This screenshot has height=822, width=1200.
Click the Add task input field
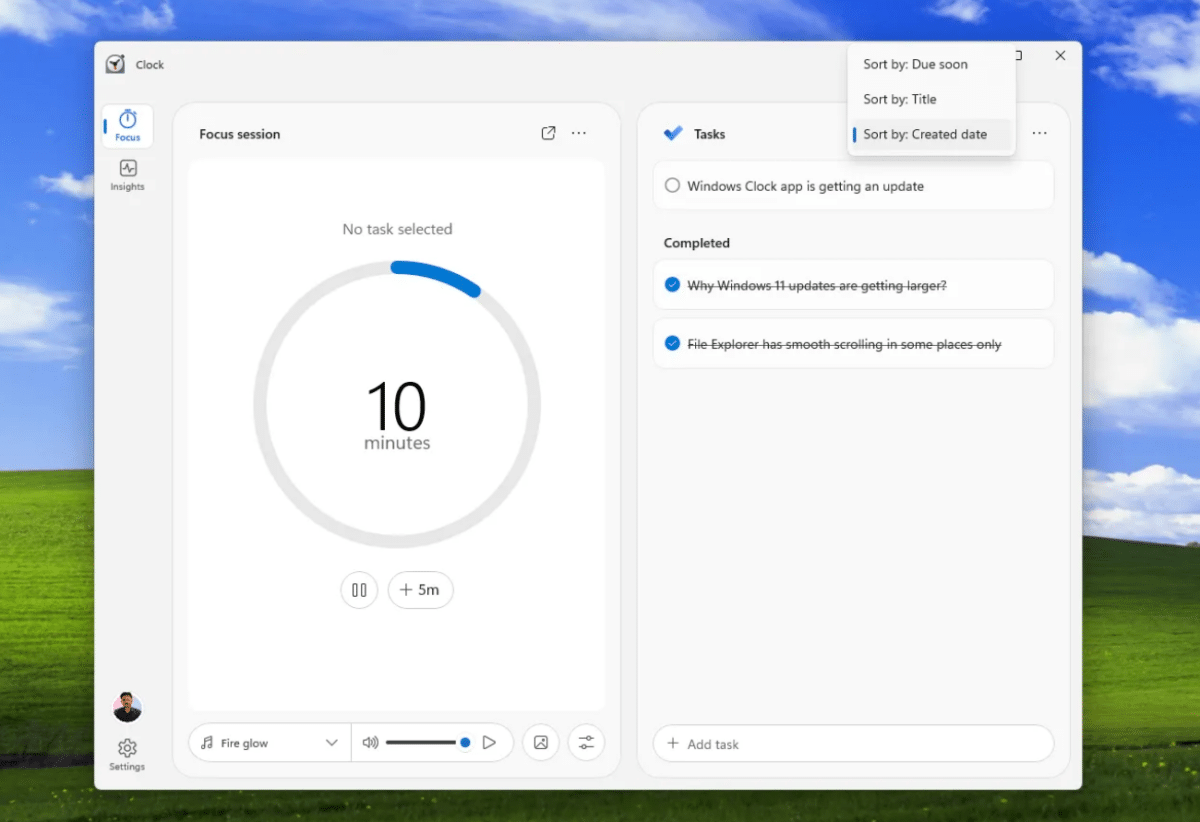pos(853,744)
